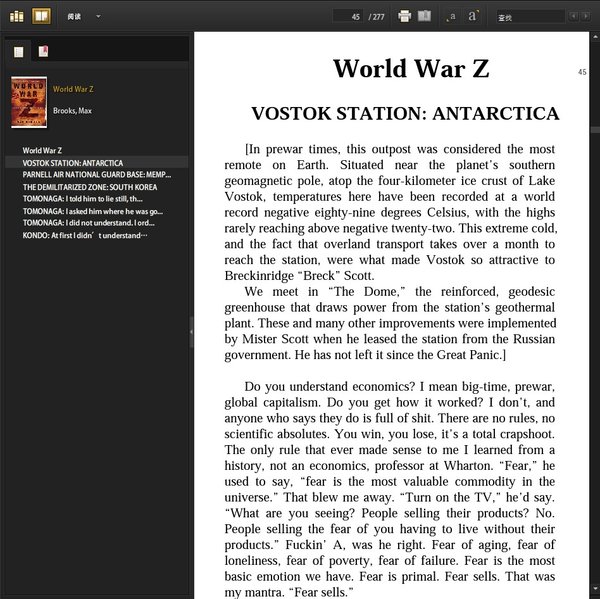Click the reading mode label in toolbar
600x599 pixels.
(74, 16)
